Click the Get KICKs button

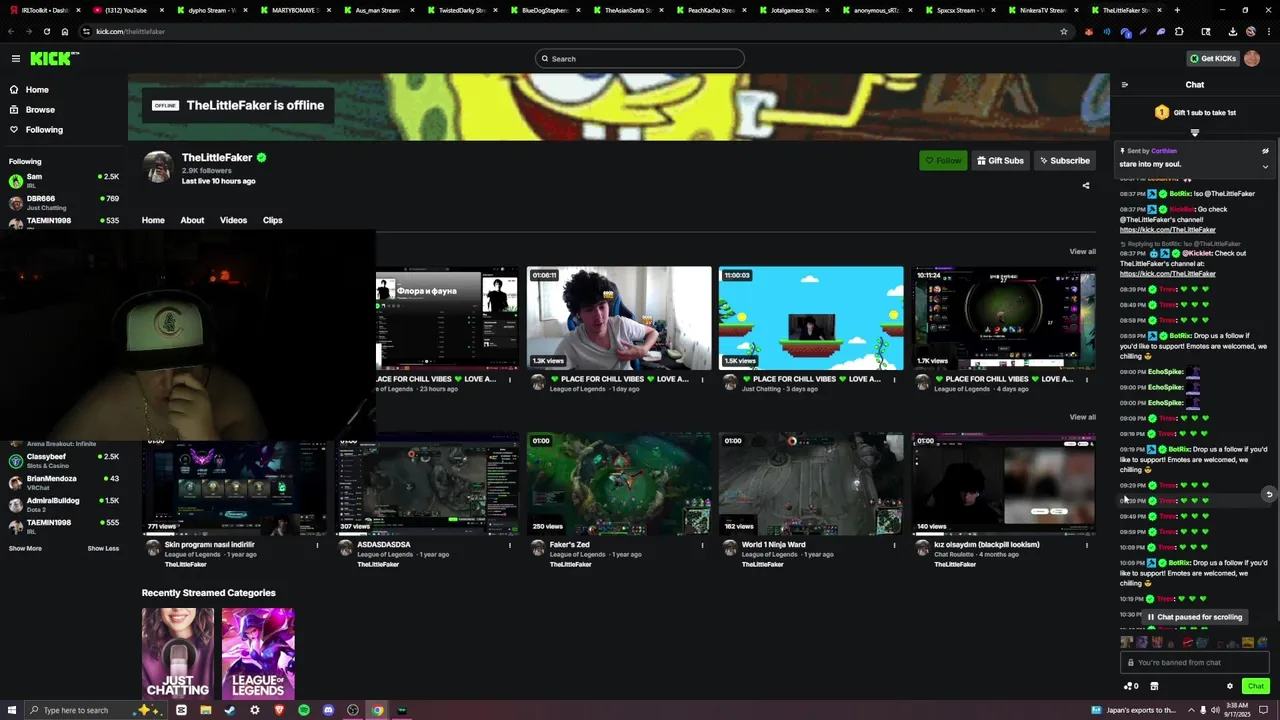click(x=1213, y=59)
